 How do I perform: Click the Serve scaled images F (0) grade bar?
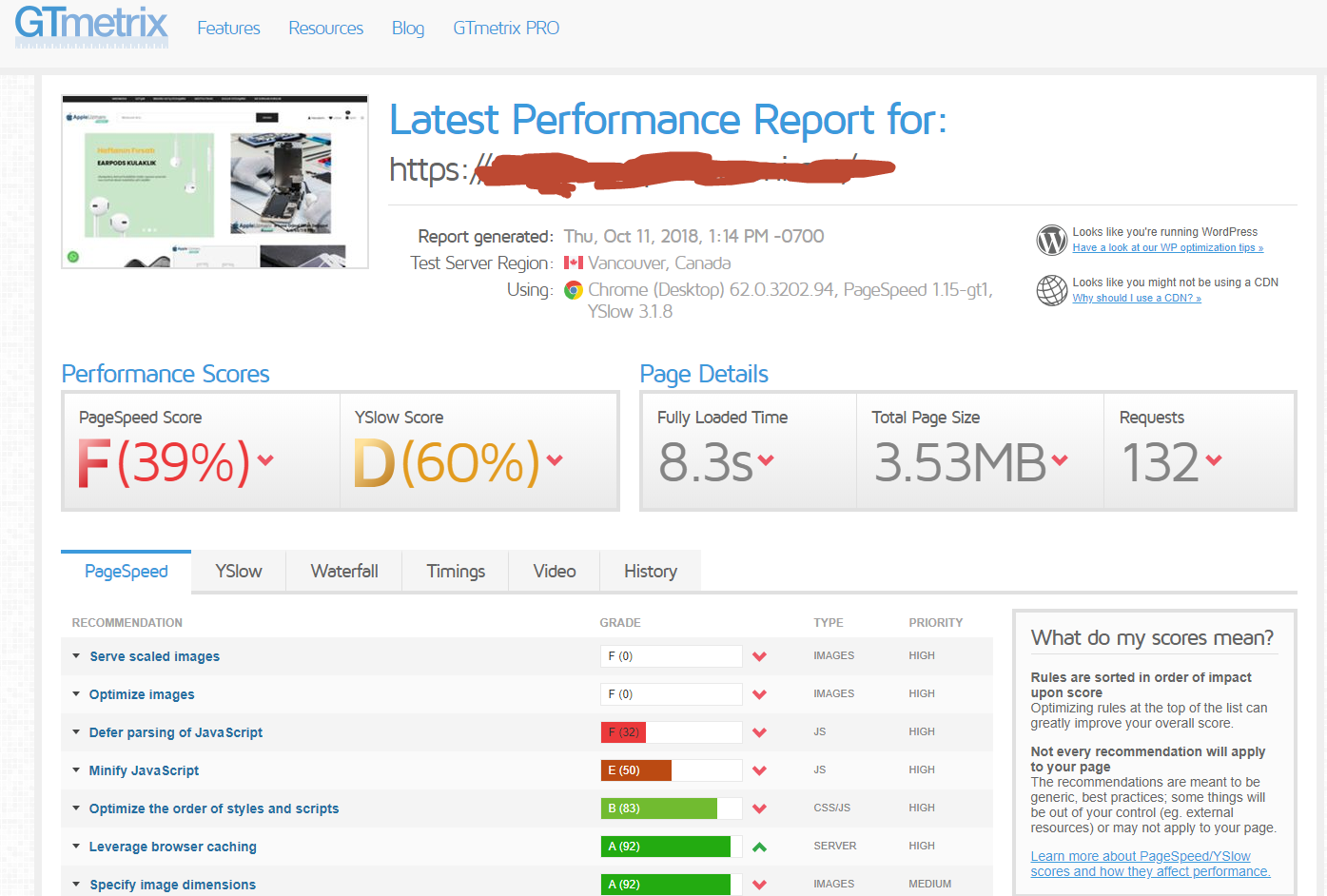pyautogui.click(x=672, y=656)
